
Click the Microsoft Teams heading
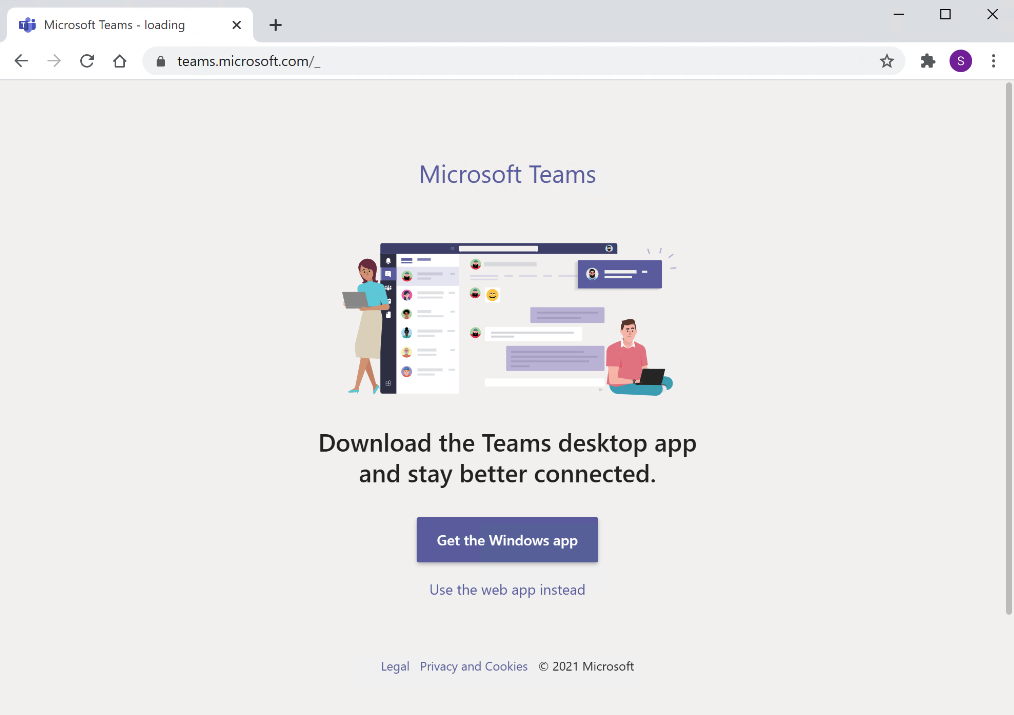coord(507,175)
